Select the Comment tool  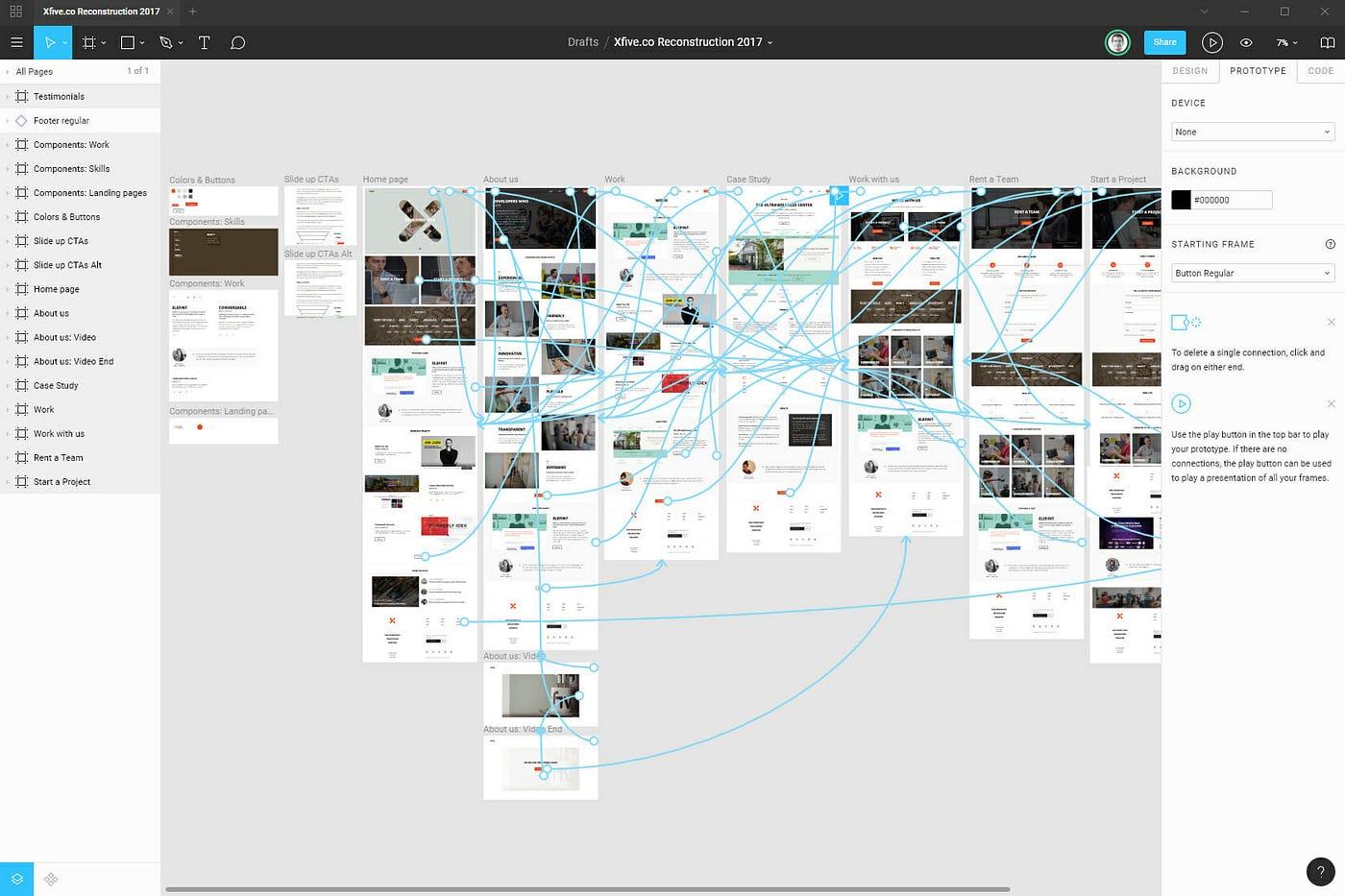click(237, 42)
